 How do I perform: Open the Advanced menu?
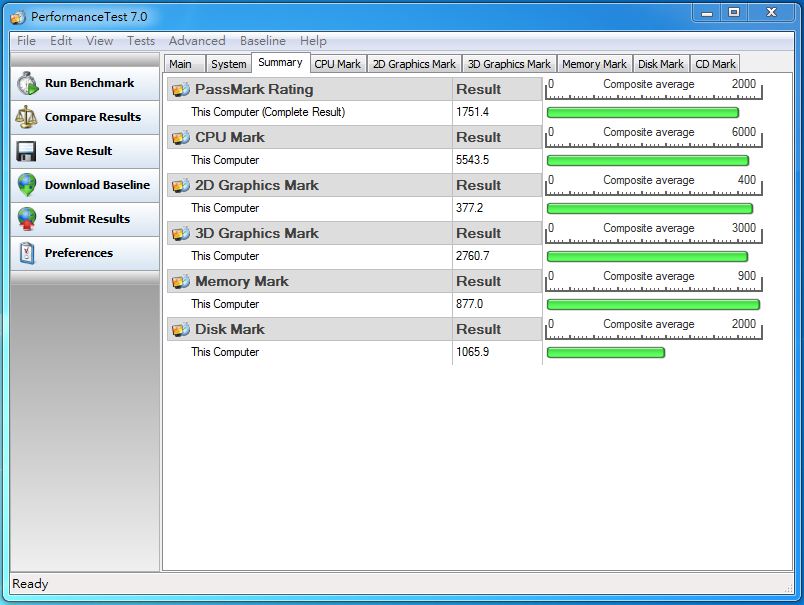pos(197,41)
